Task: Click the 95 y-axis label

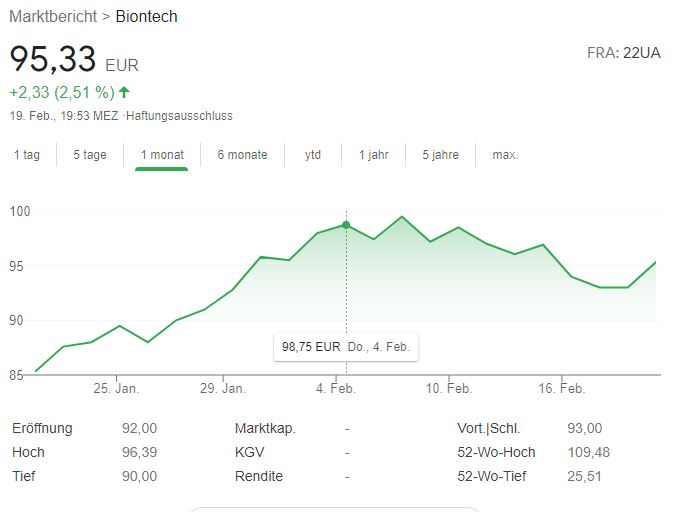Action: [x=16, y=267]
